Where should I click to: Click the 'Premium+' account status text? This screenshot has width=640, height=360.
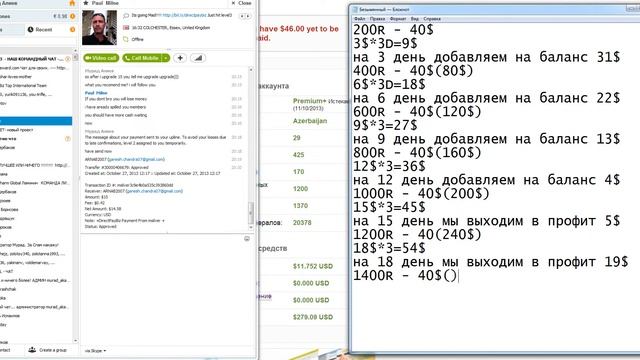click(x=310, y=101)
